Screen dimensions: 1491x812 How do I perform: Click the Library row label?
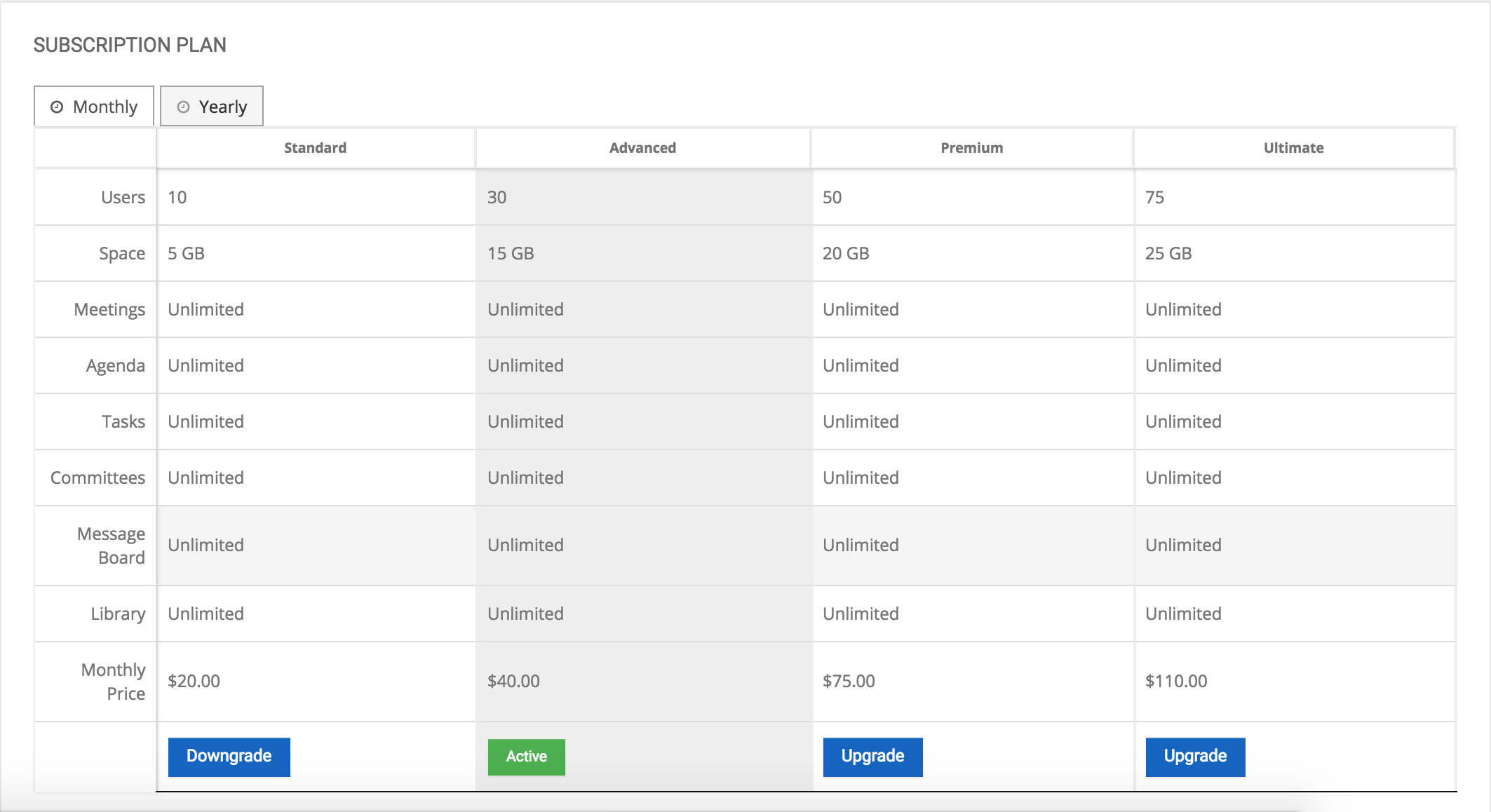tap(118, 614)
